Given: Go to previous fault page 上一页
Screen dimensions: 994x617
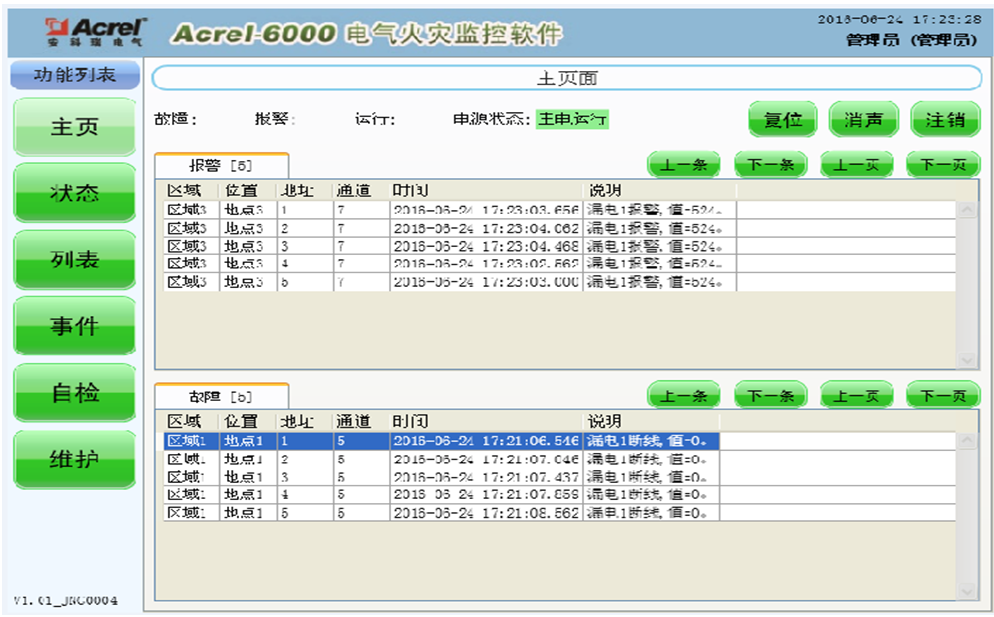Looking at the screenshot, I should coord(856,396).
